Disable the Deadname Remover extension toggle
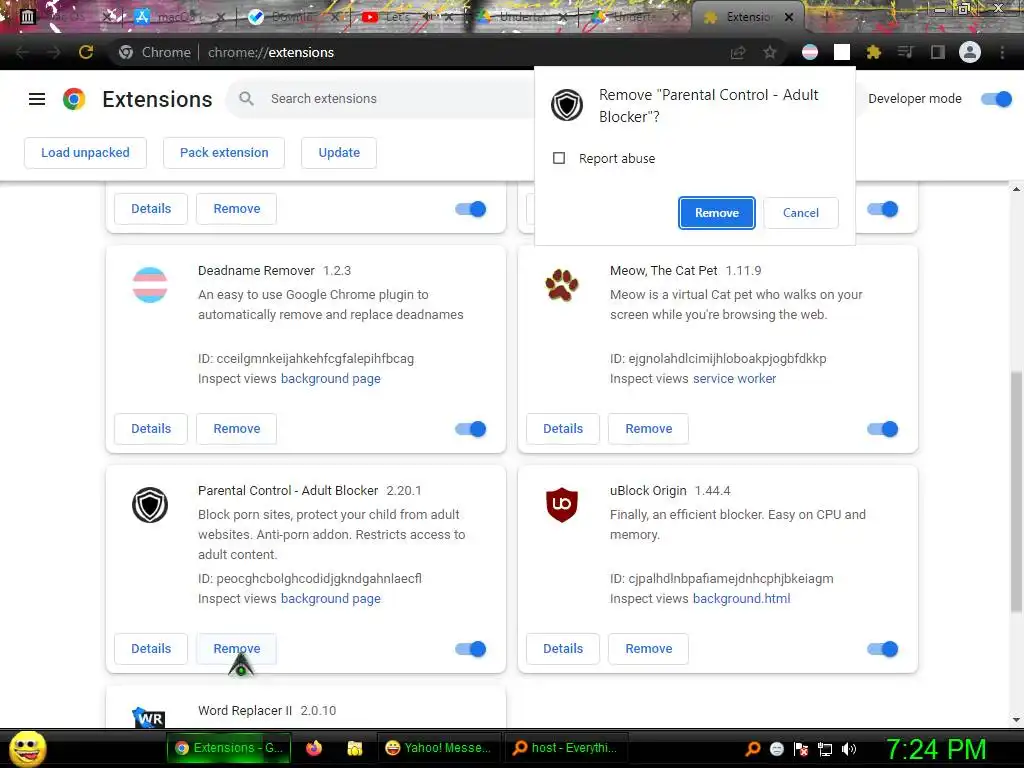This screenshot has width=1024, height=768. [x=470, y=429]
